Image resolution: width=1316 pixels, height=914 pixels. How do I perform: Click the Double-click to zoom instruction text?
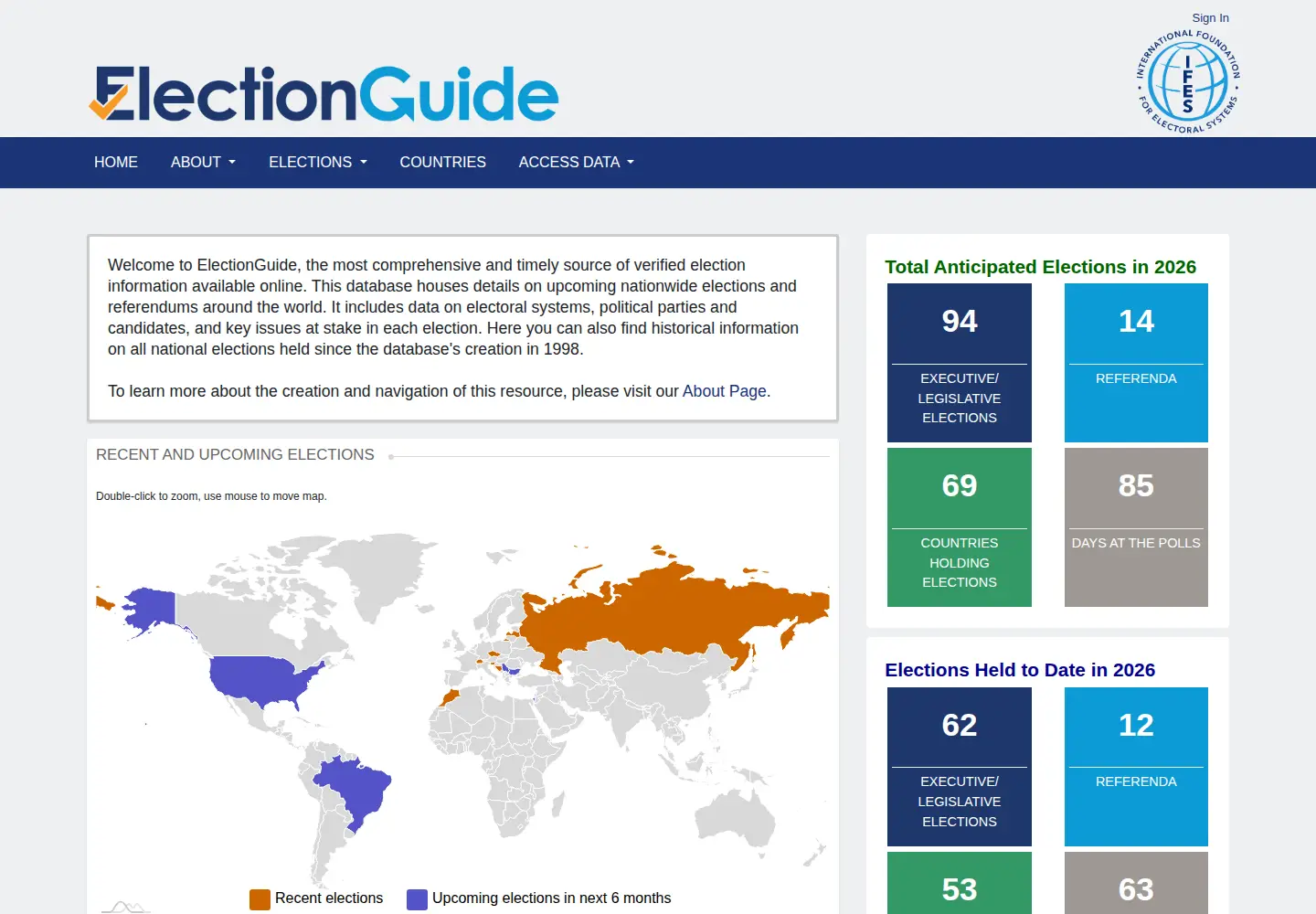(211, 496)
